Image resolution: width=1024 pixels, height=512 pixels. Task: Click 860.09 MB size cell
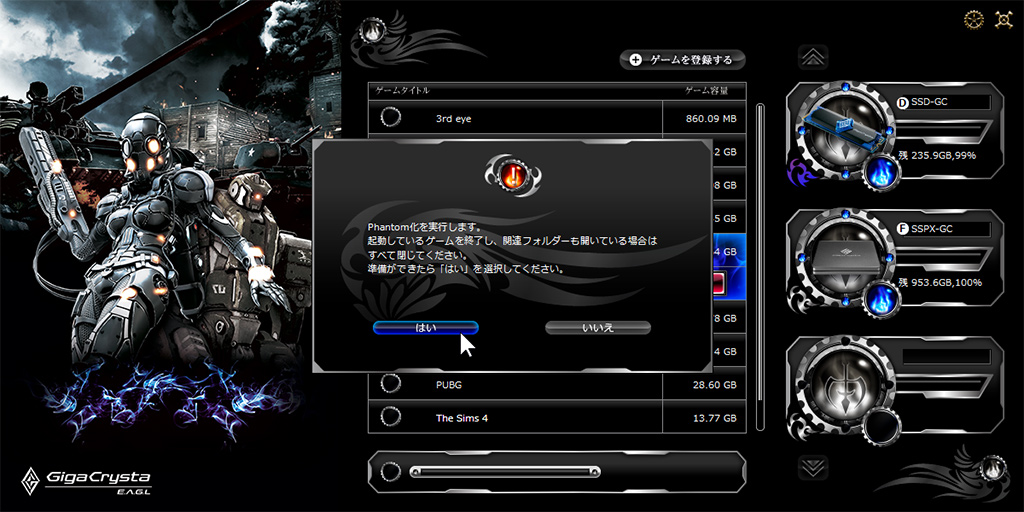(705, 119)
